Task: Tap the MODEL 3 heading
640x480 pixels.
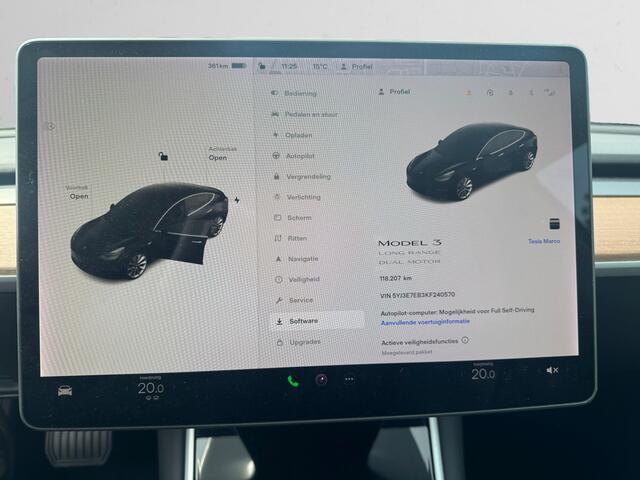Action: tap(410, 243)
